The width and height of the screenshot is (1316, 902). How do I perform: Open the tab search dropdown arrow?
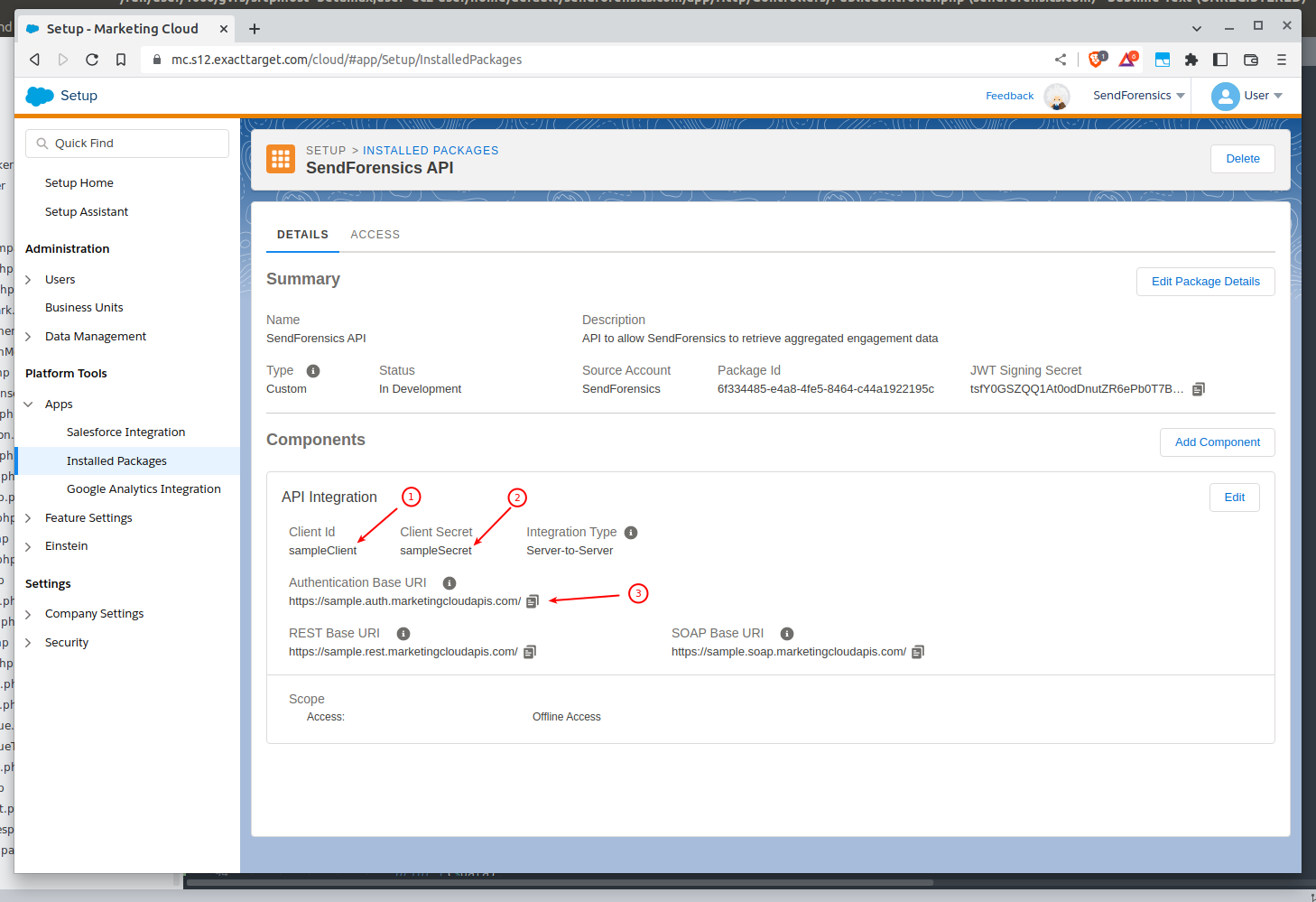(x=1197, y=29)
